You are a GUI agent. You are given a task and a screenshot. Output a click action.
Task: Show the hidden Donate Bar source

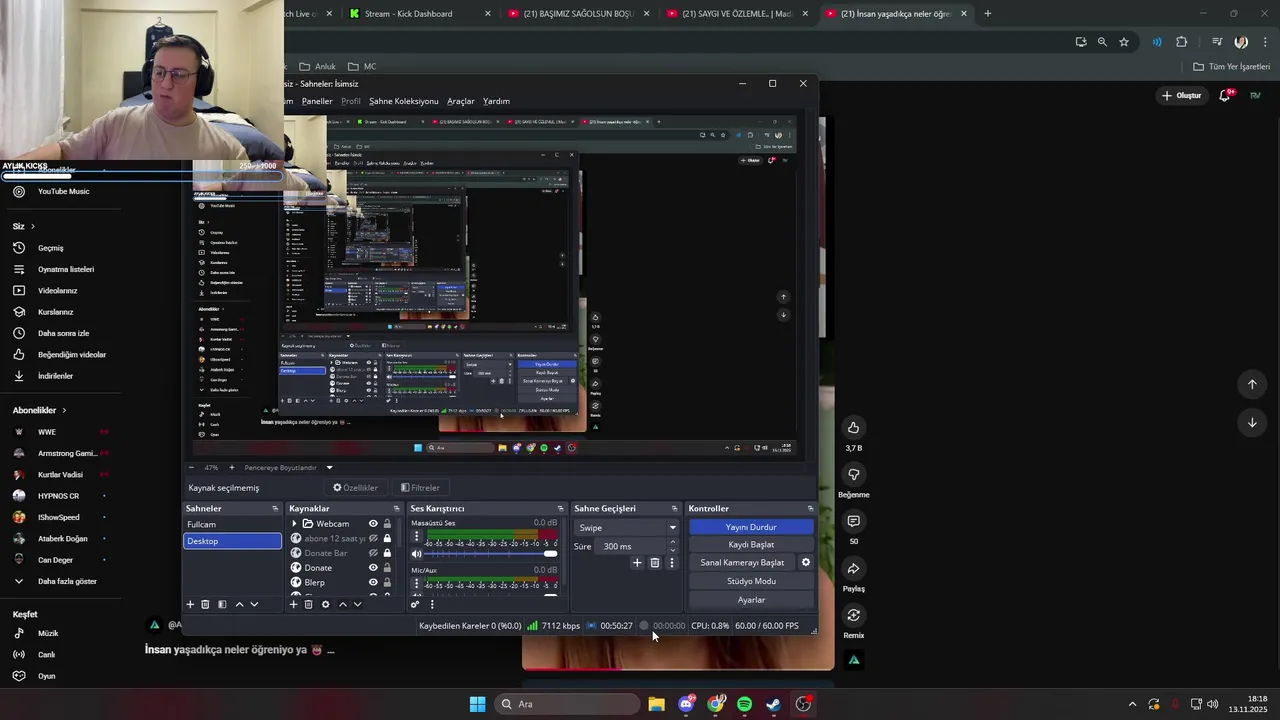(373, 553)
